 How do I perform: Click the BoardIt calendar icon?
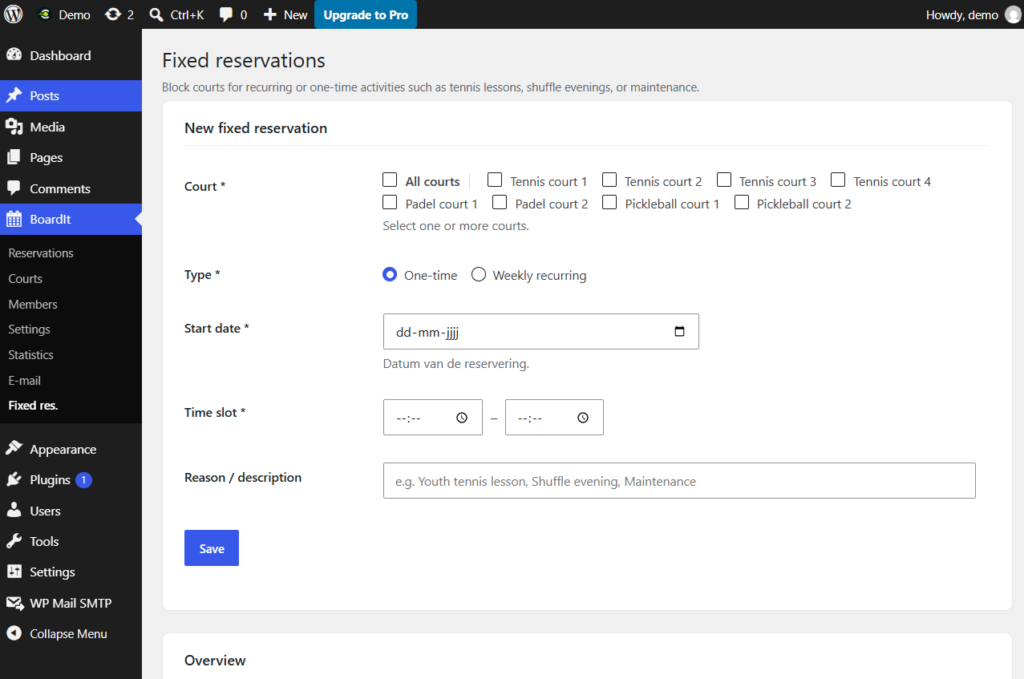(14, 219)
